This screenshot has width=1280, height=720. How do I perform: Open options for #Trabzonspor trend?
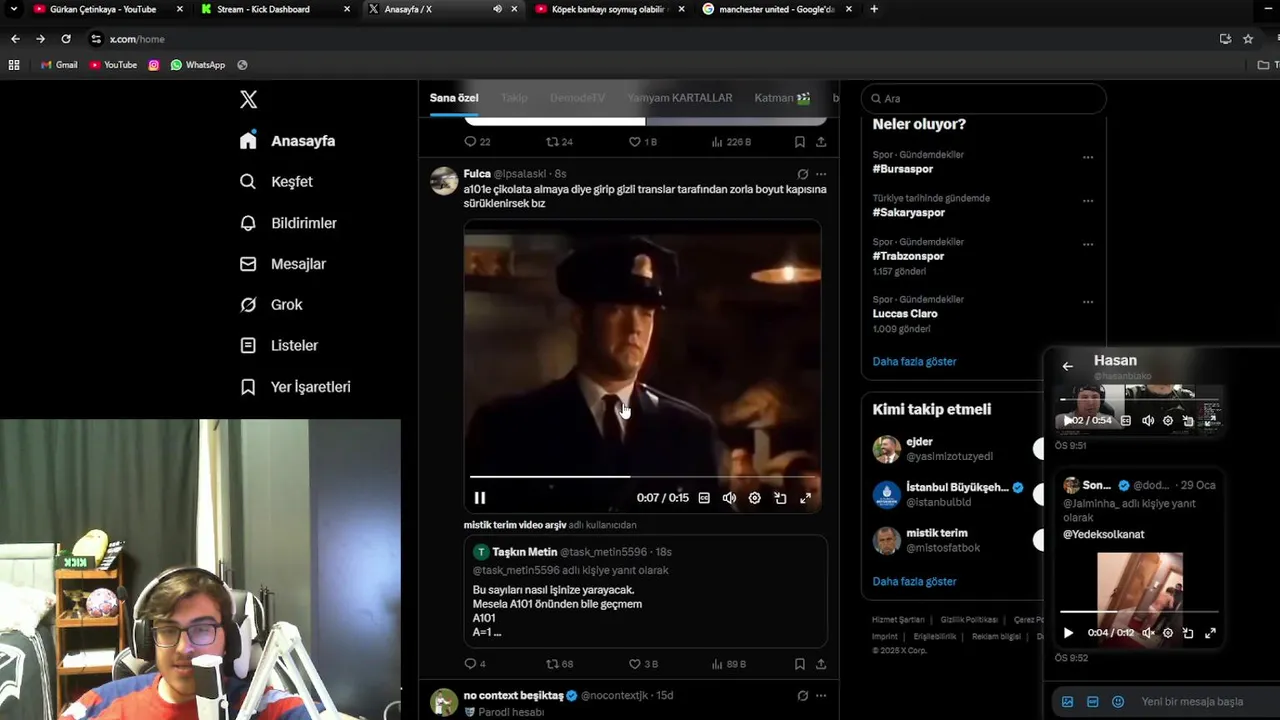1088,244
